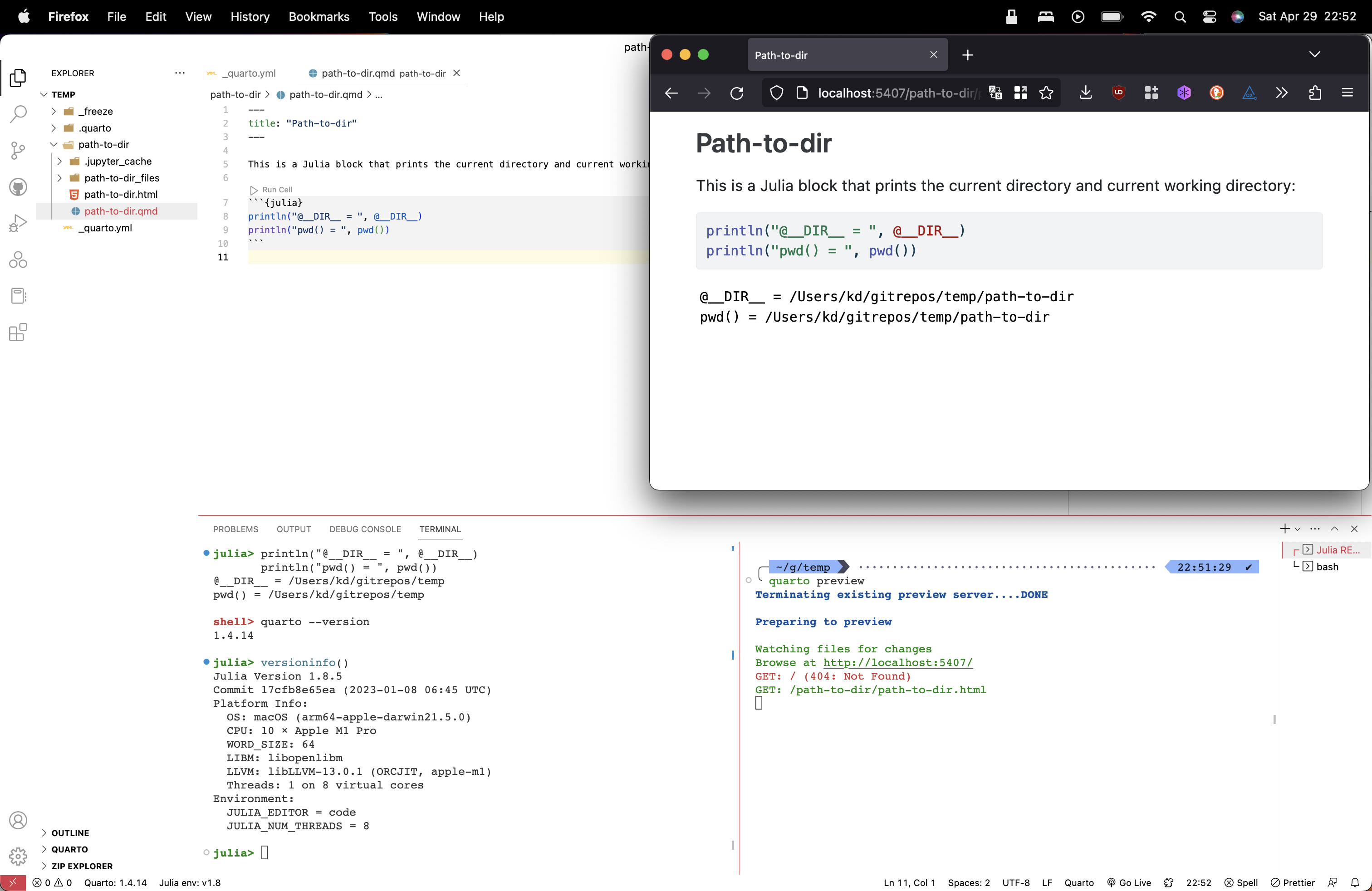
Task: Open the localhost:5407 link in the terminal
Action: 897,663
